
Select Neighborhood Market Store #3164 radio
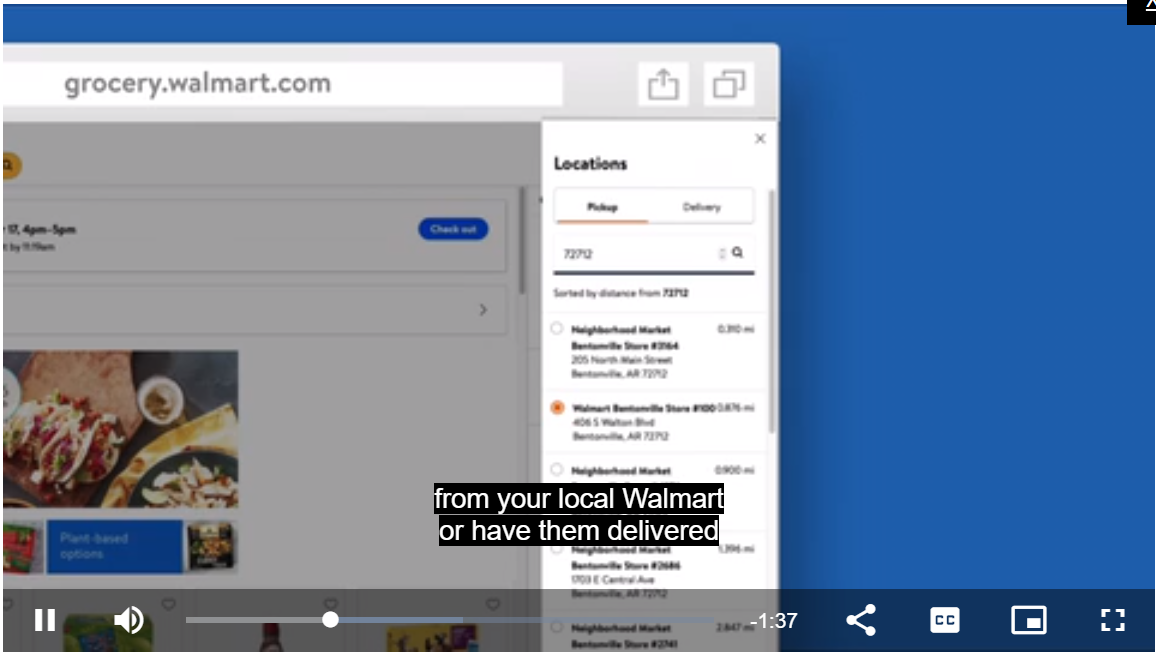pos(557,329)
